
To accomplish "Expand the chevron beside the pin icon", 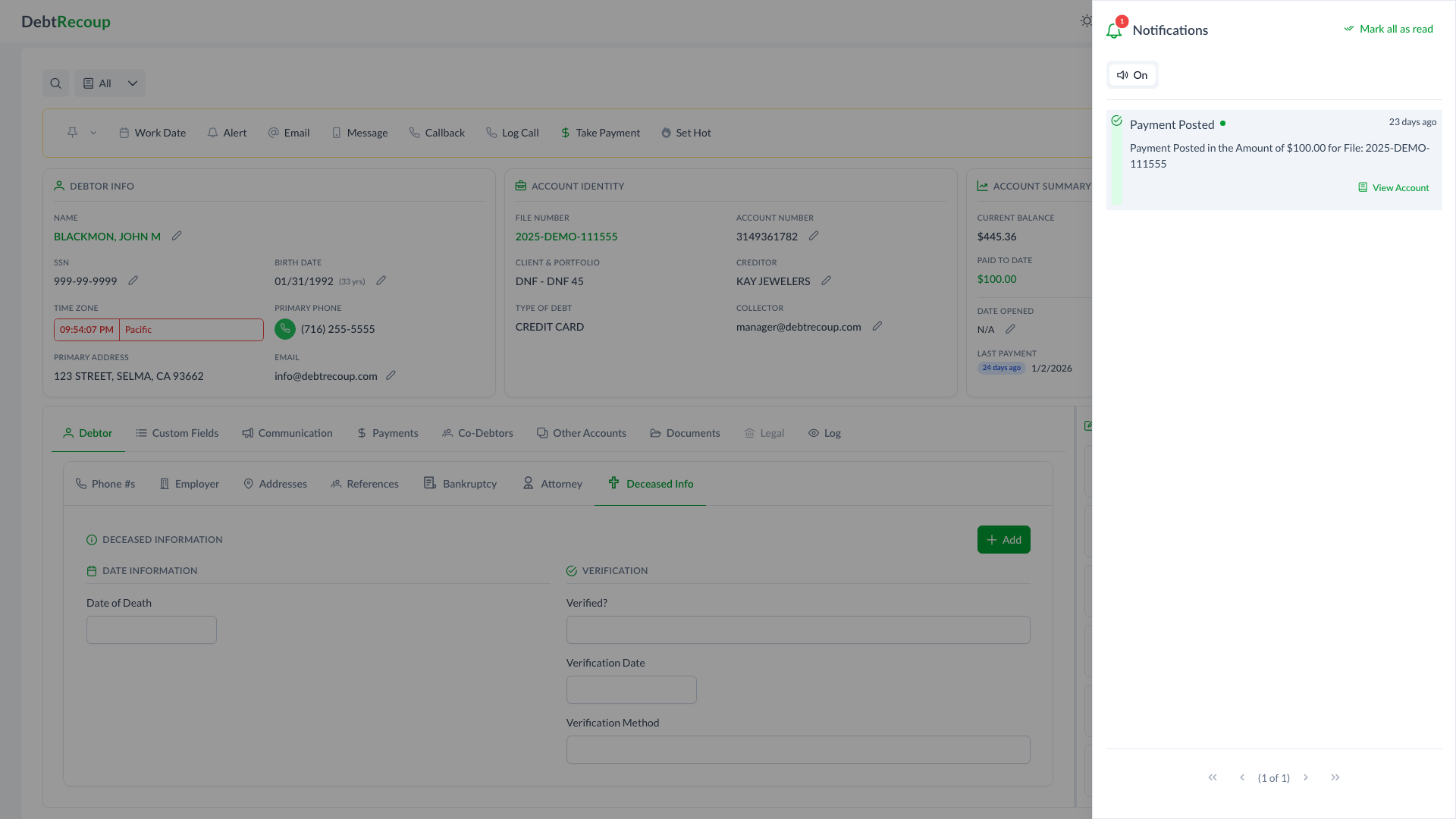I will click(93, 133).
